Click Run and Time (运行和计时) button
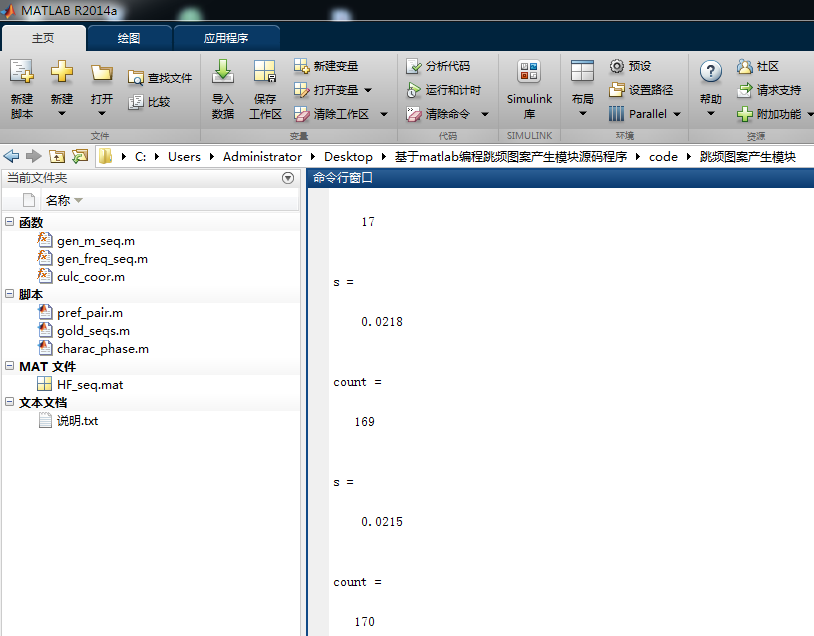 point(443,90)
